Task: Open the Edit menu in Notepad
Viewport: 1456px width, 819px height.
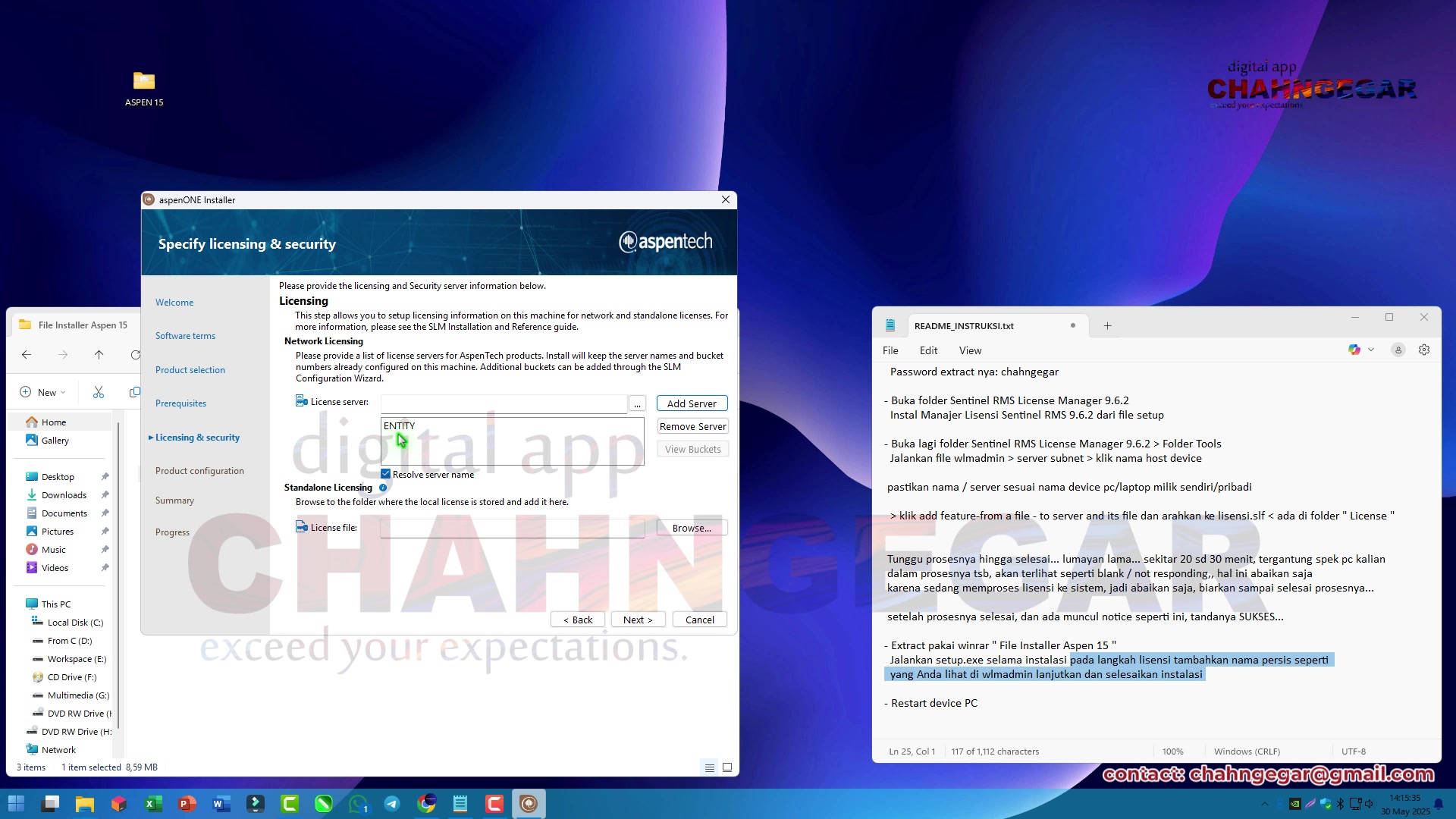Action: point(928,350)
